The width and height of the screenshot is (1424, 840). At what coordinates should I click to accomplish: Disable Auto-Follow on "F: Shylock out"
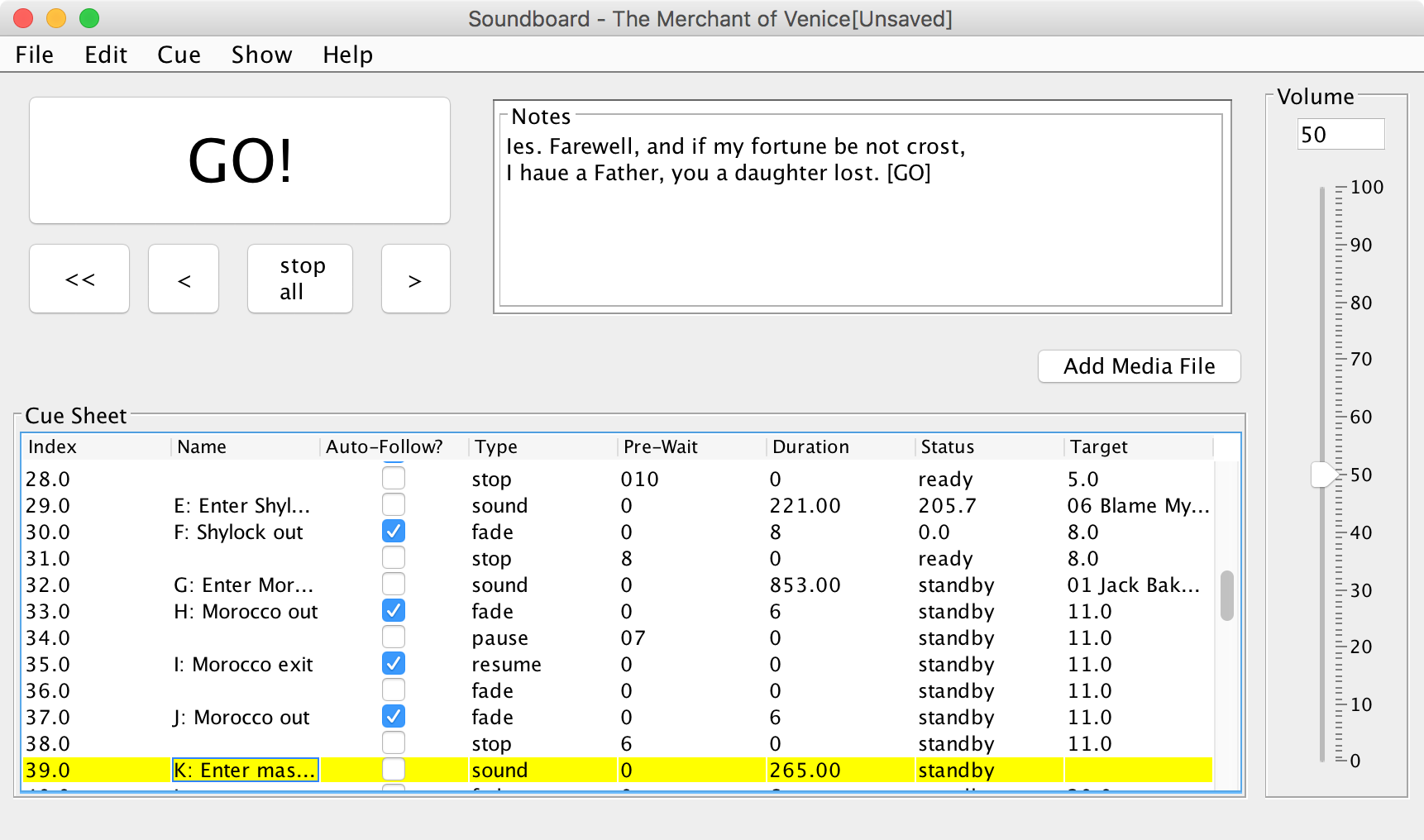coord(394,531)
